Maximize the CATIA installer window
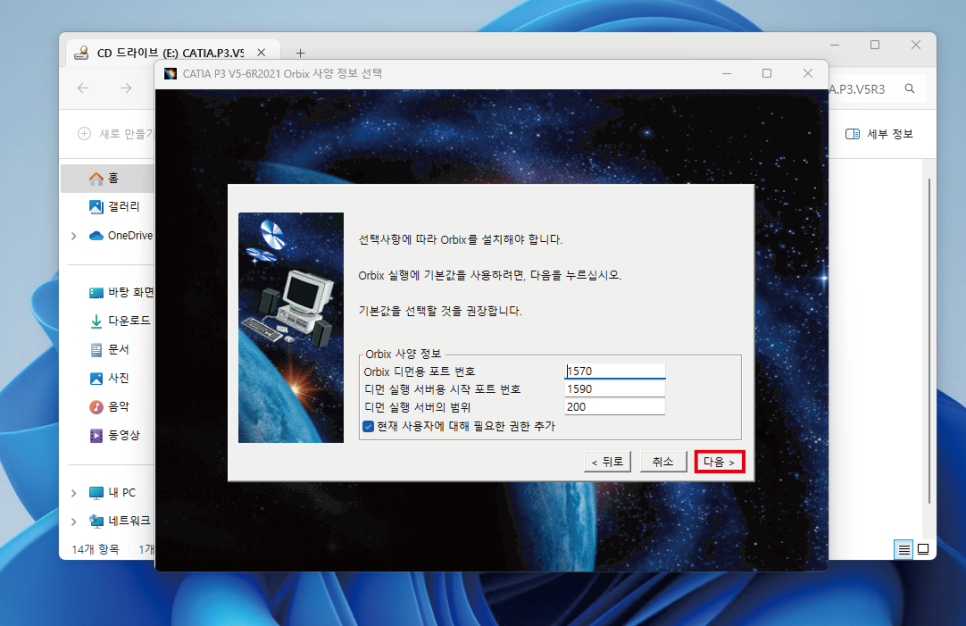Image resolution: width=966 pixels, height=626 pixels. (766, 73)
